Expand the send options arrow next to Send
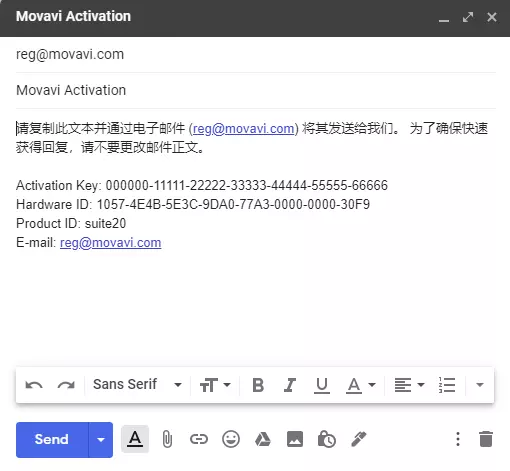The image size is (510, 471). pyautogui.click(x=101, y=440)
